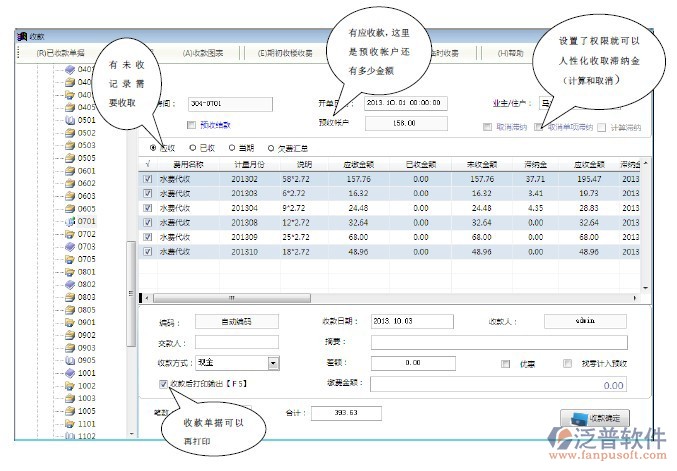
Task: Open the (E)期初收楼收费 menu
Action: 285,53
